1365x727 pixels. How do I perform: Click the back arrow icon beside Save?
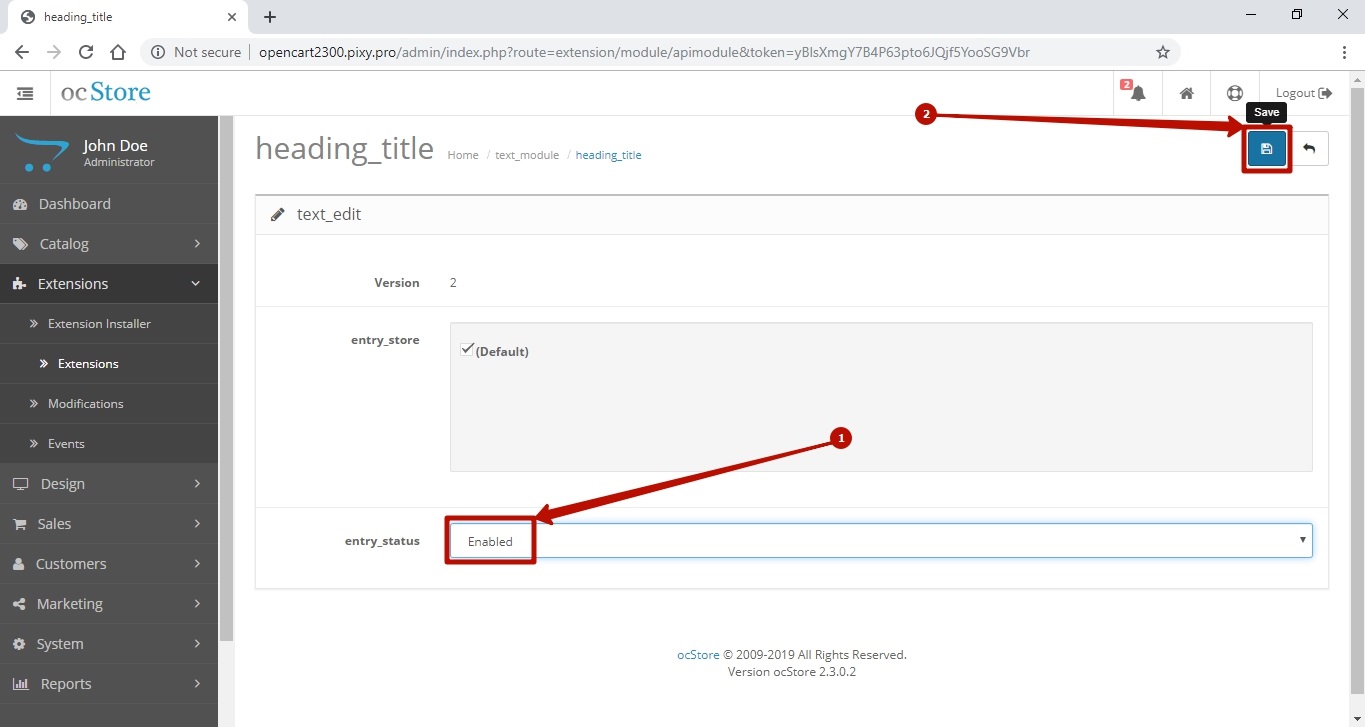coord(1308,149)
